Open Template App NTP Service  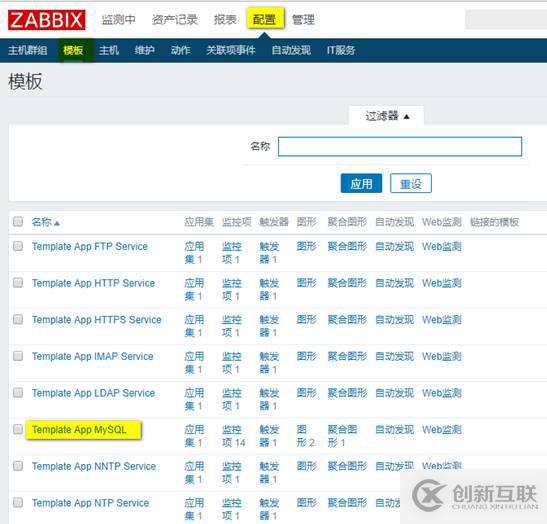[x=90, y=503]
